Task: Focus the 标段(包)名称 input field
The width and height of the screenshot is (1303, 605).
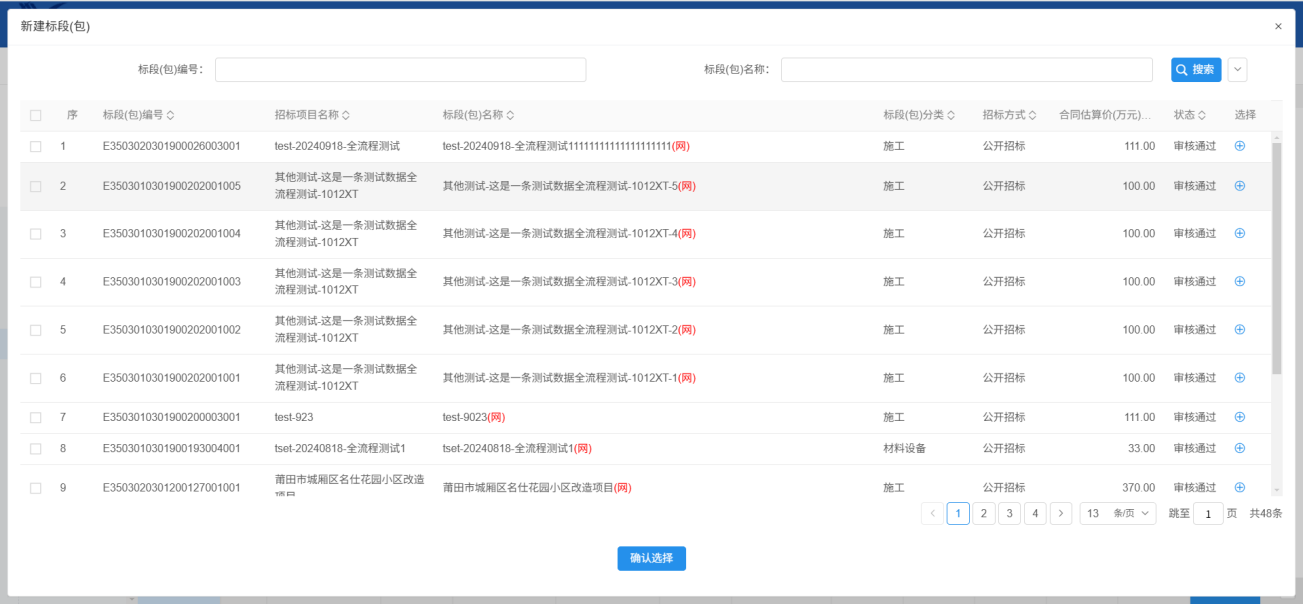Action: 966,69
